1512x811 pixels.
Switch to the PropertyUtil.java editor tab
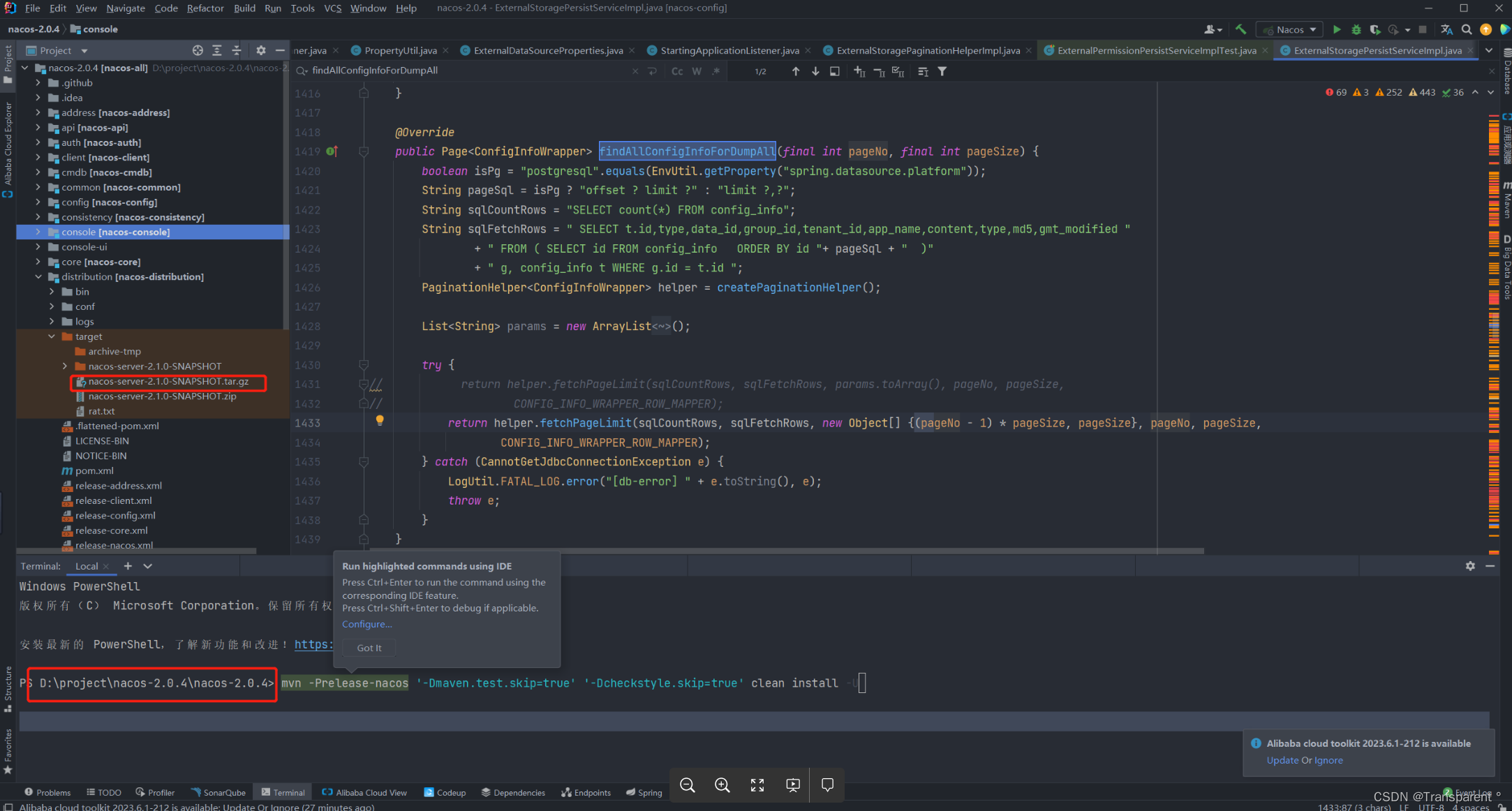pos(401,50)
